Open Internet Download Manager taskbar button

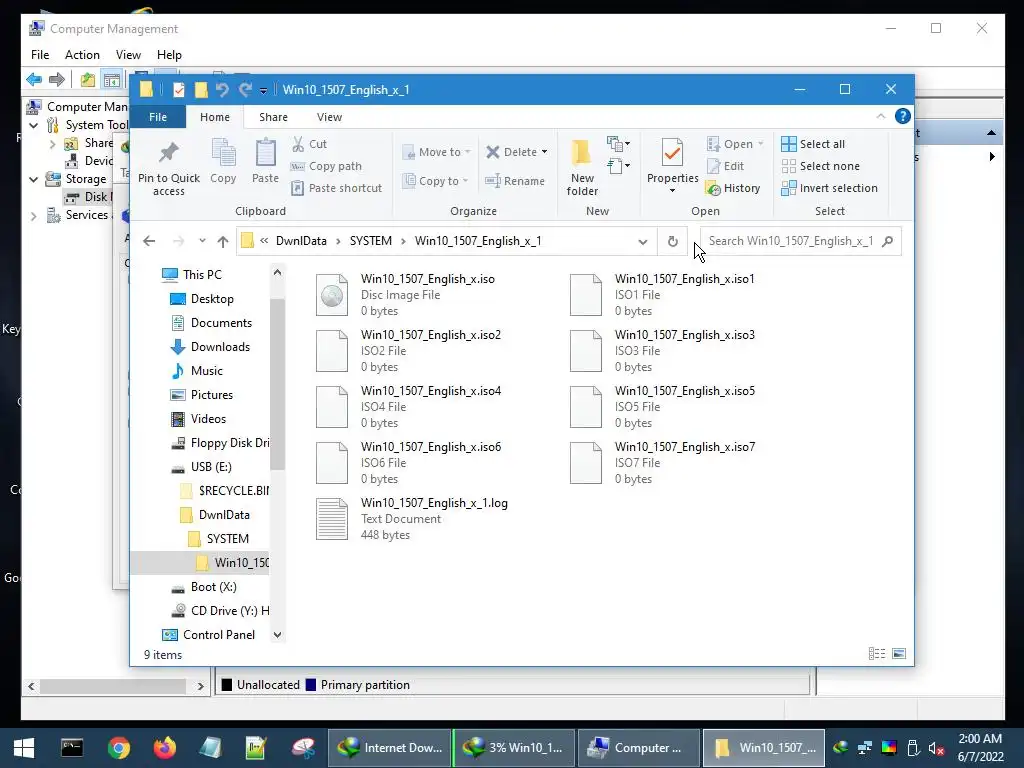click(x=389, y=748)
